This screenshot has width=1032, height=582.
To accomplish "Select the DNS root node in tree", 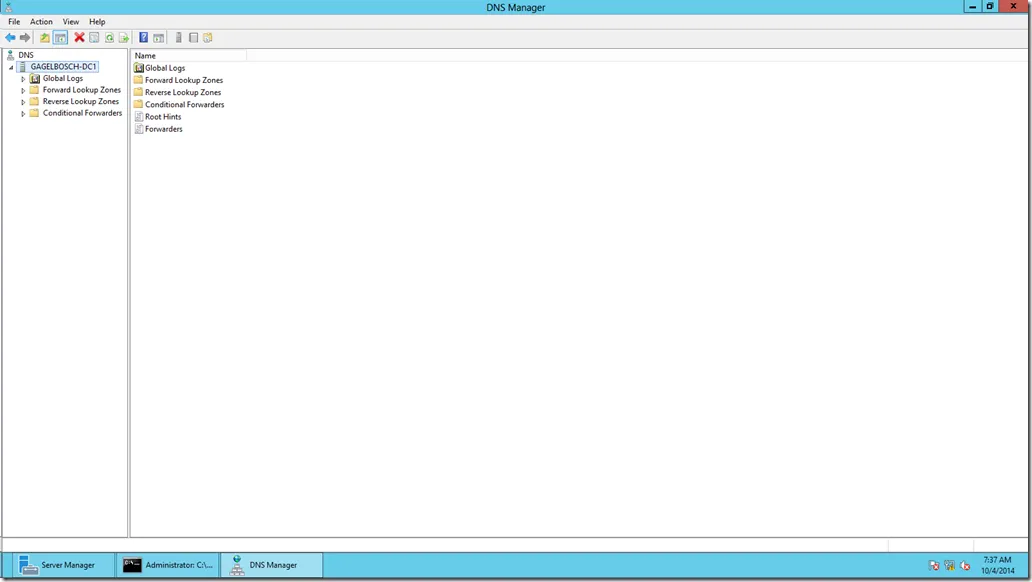I will tap(26, 55).
